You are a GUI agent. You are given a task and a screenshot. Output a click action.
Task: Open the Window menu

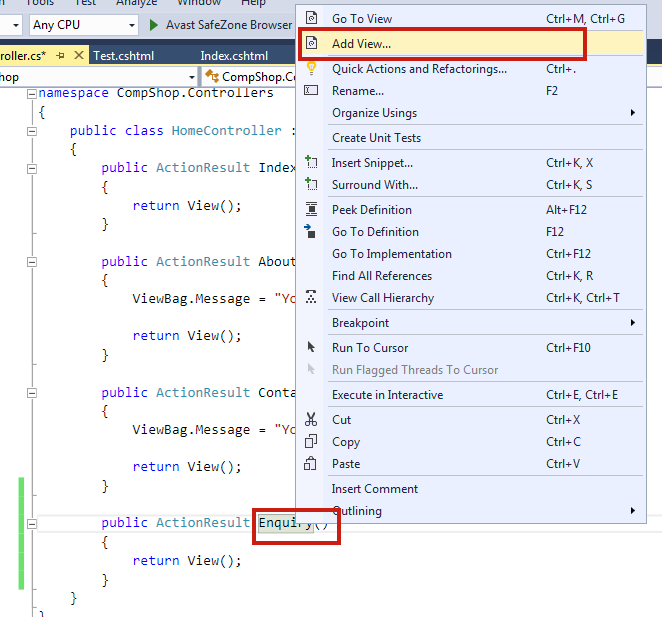(199, 3)
